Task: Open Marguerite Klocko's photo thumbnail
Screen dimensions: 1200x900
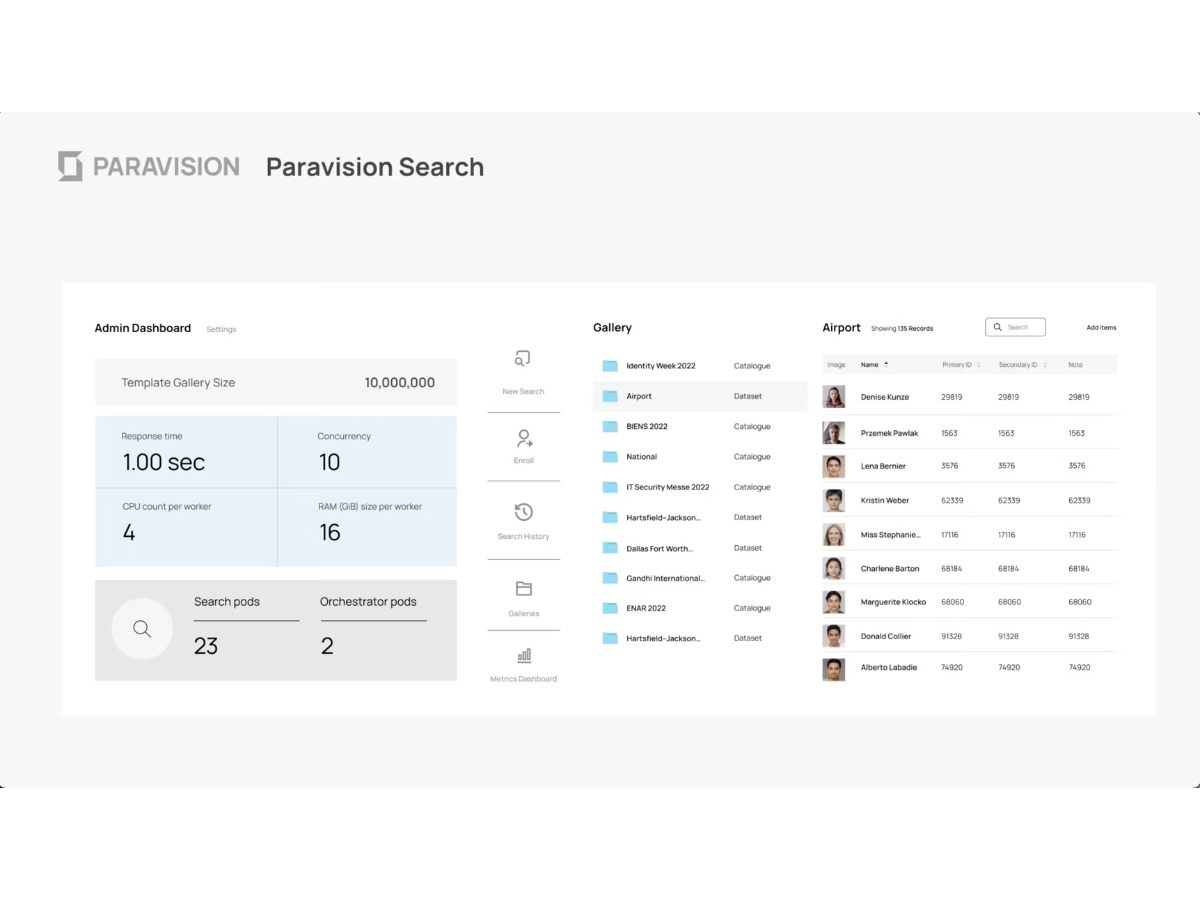Action: click(x=834, y=602)
